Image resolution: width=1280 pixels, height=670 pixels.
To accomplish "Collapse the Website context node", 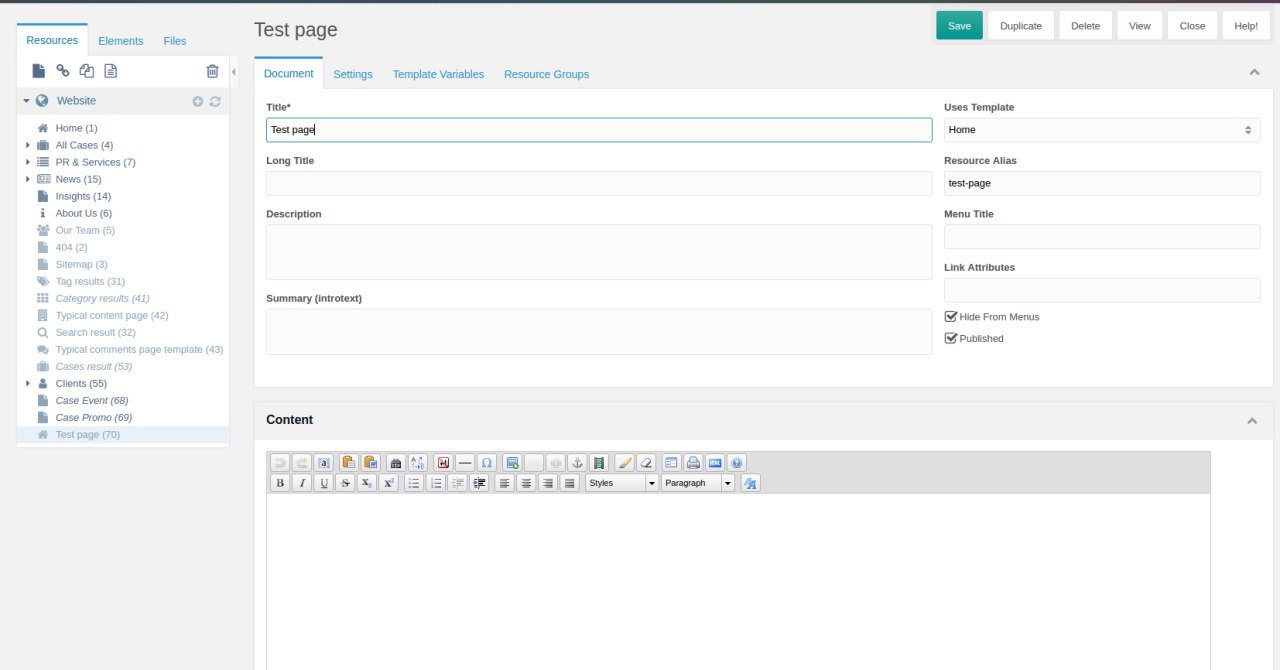I will [27, 101].
